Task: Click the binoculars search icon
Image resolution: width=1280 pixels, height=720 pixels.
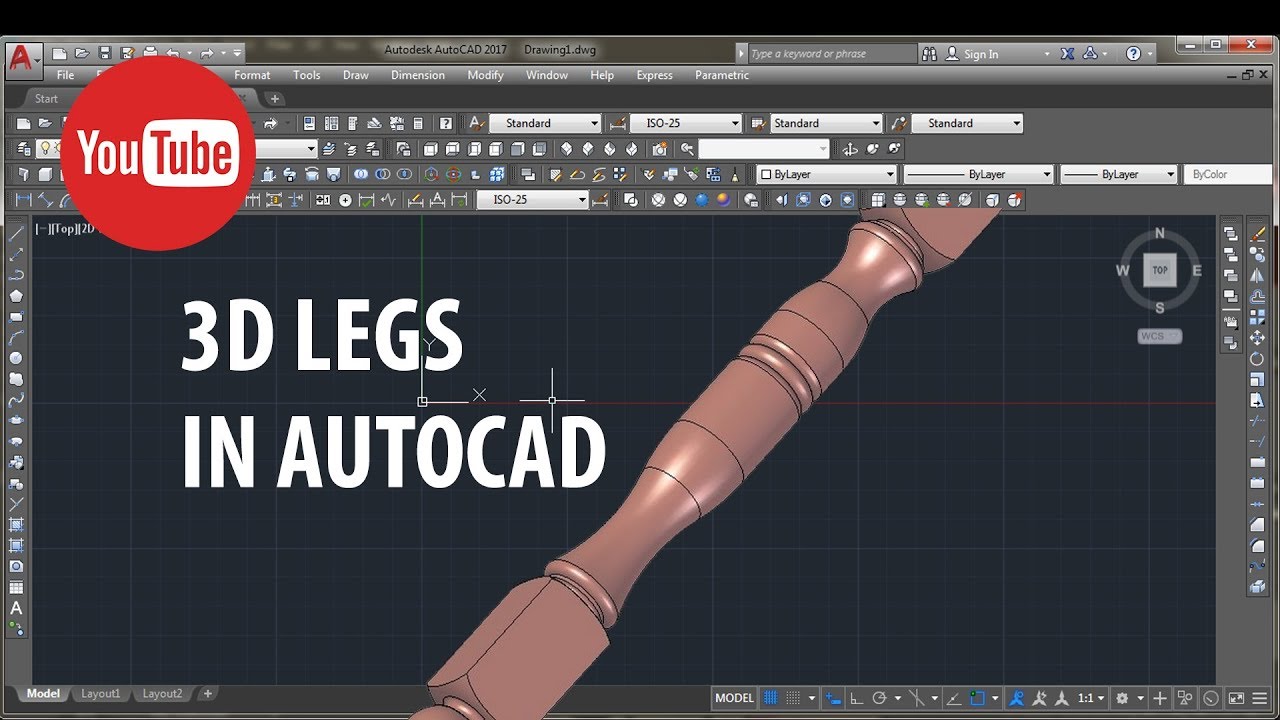Action: click(x=929, y=54)
